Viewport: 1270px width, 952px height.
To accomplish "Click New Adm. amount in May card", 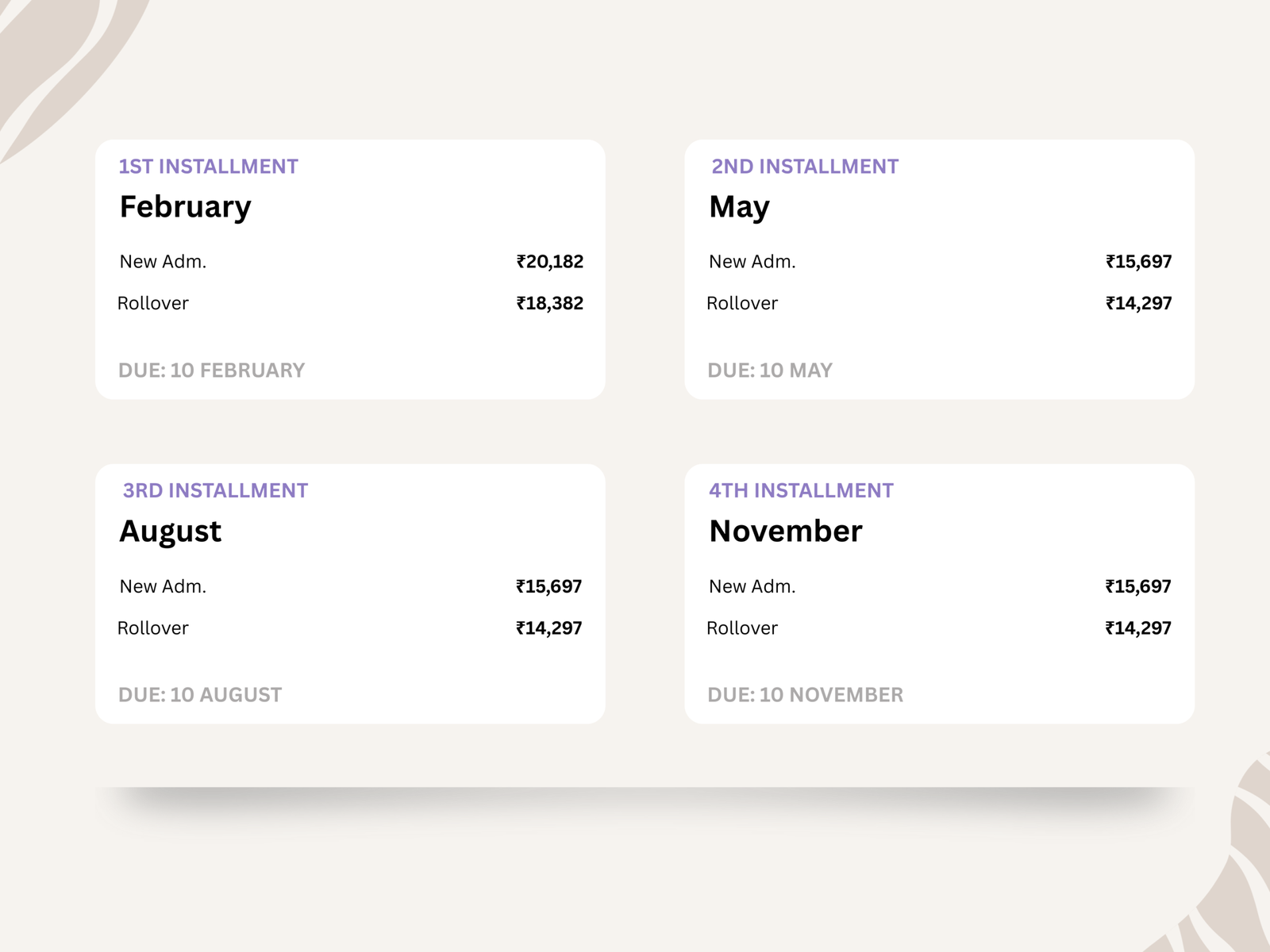I will click(x=1138, y=262).
